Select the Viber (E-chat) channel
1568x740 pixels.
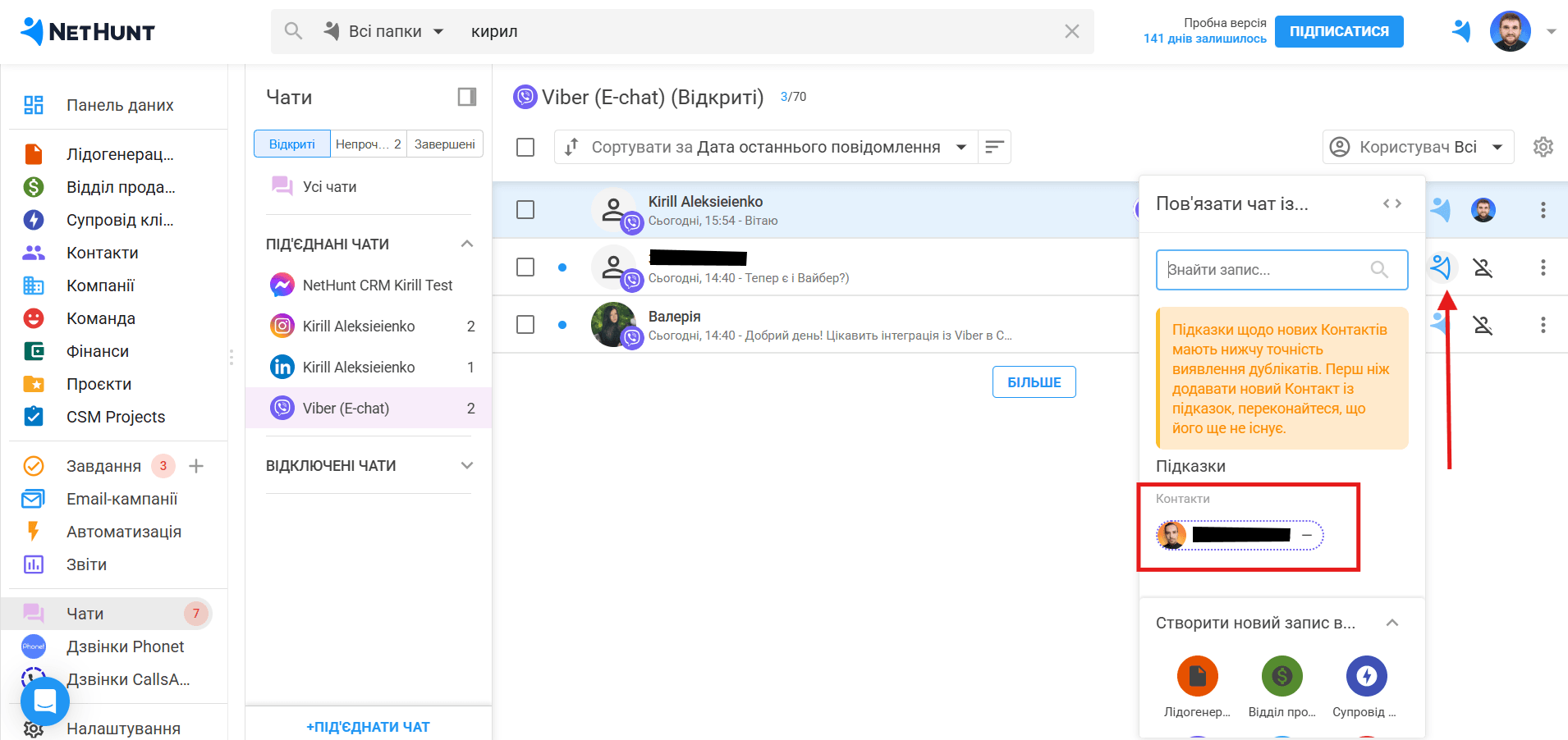[x=369, y=409]
